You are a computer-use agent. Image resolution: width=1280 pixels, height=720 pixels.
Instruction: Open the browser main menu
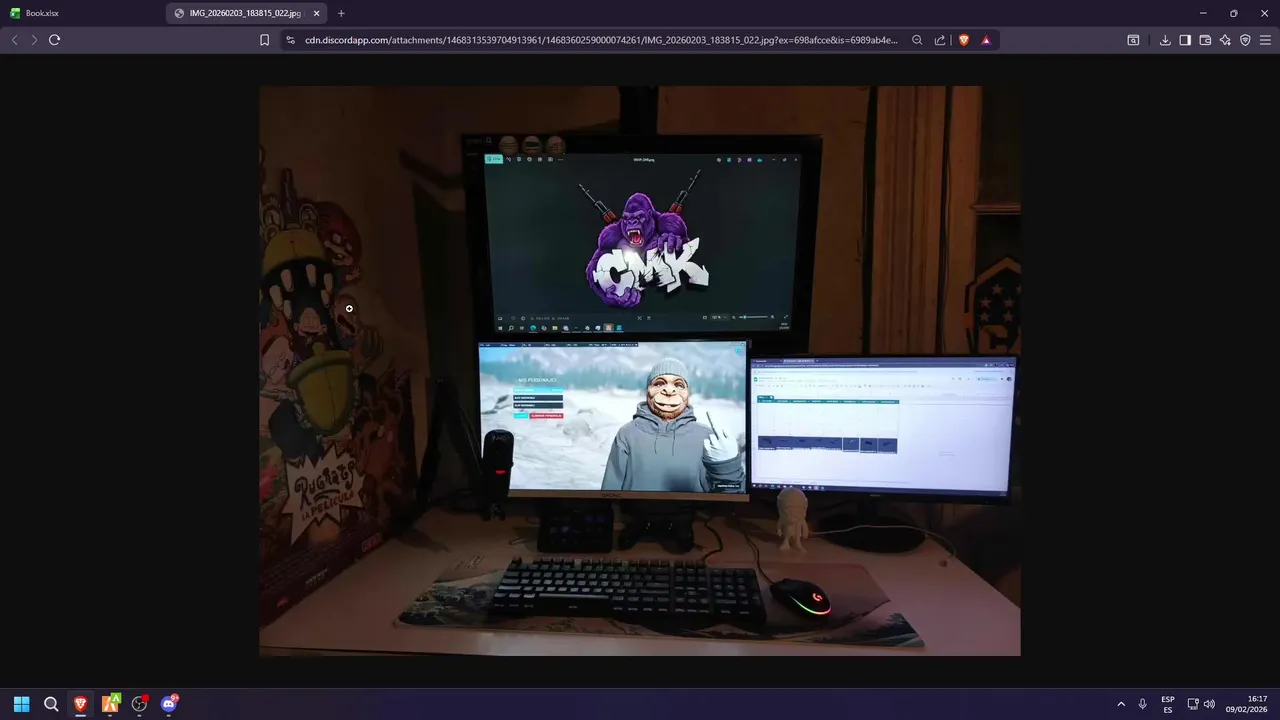coord(1265,40)
